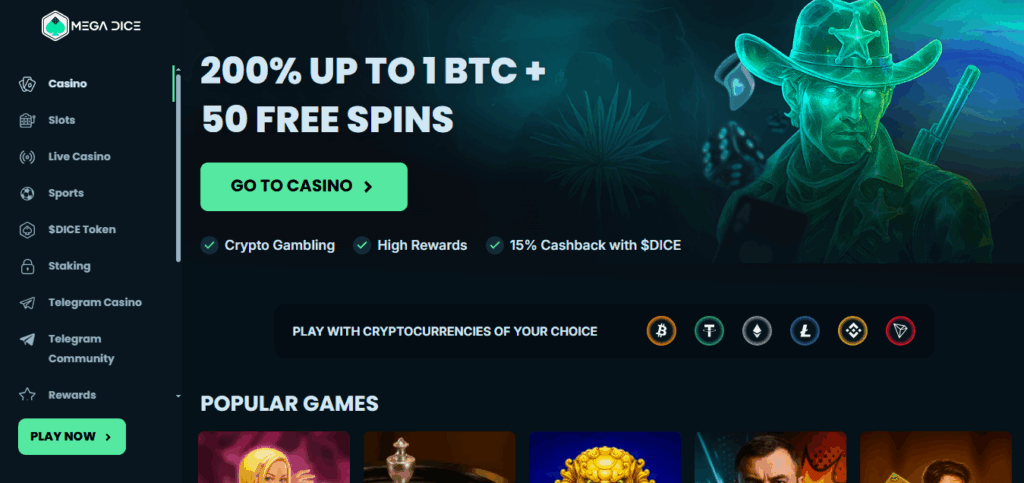Expand the Rewards menu arrow
The image size is (1024, 483).
[x=178, y=396]
